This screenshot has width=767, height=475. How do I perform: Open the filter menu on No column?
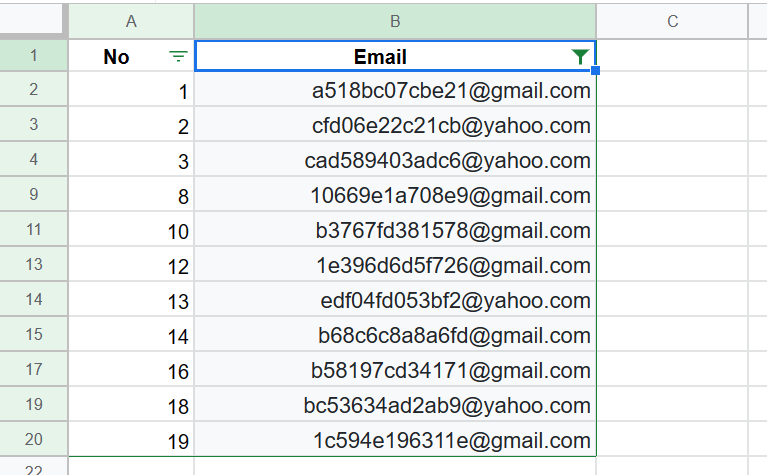[x=178, y=57]
